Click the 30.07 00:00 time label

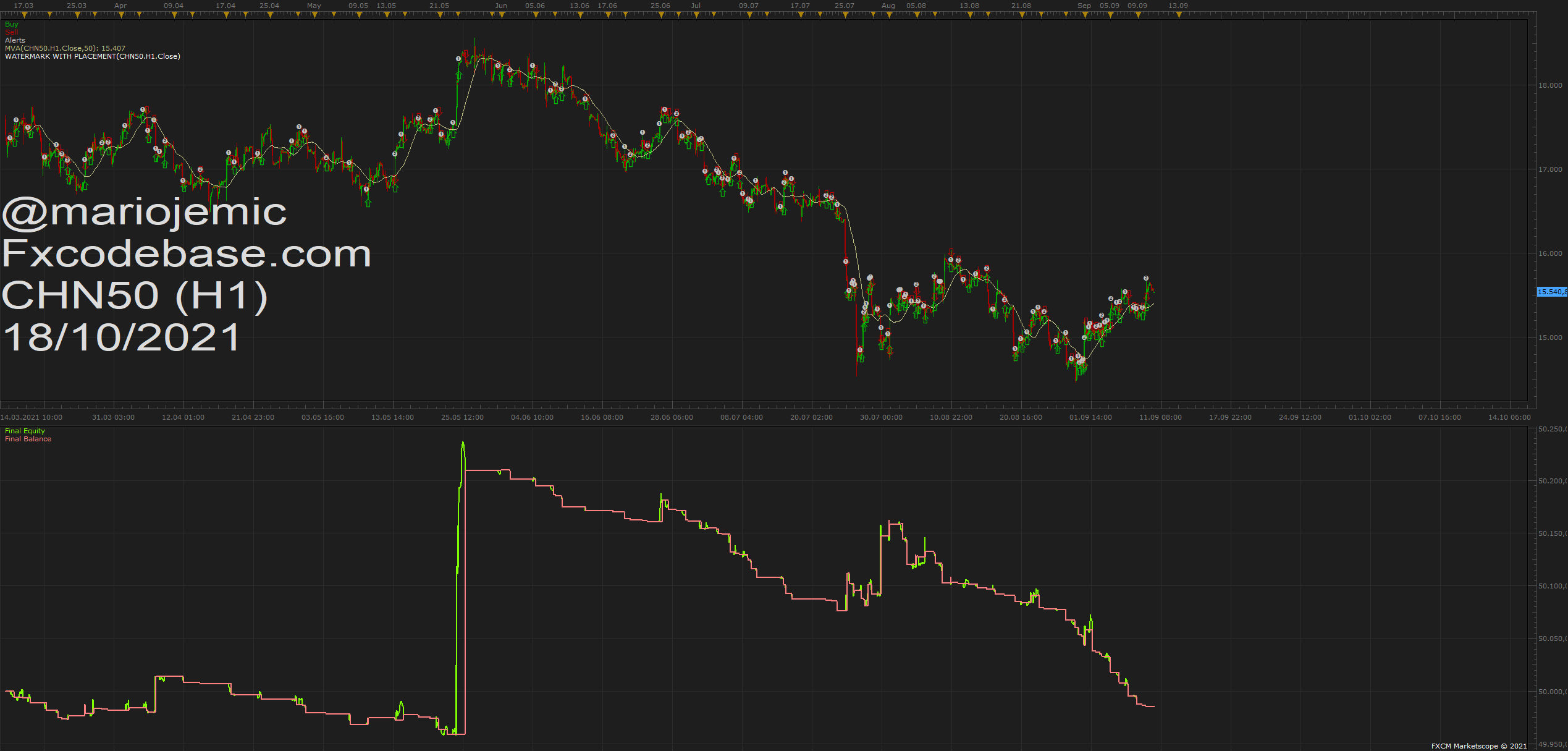(881, 417)
